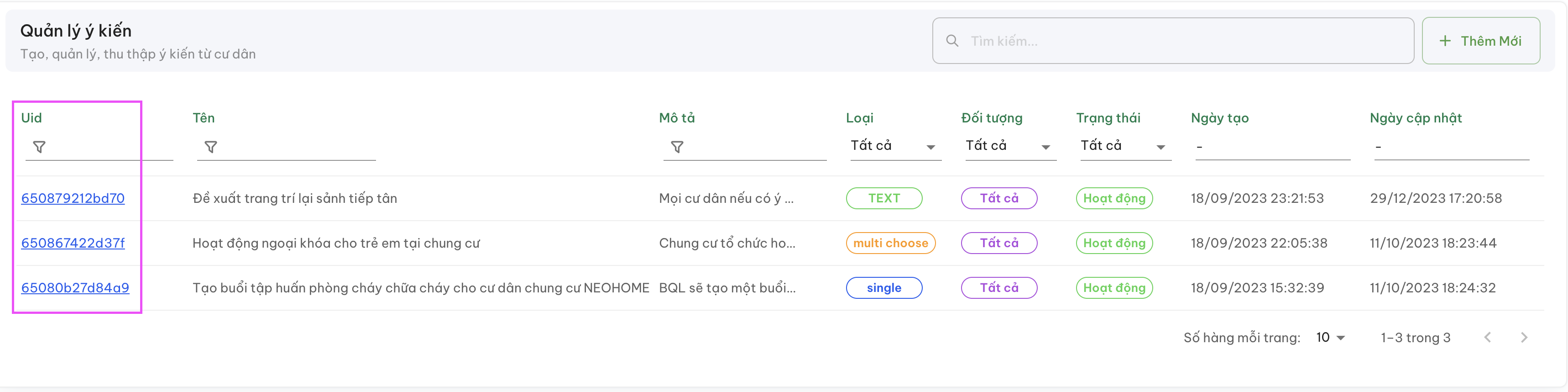Click the Đối tượng column header
The image size is (1568, 392).
click(992, 118)
